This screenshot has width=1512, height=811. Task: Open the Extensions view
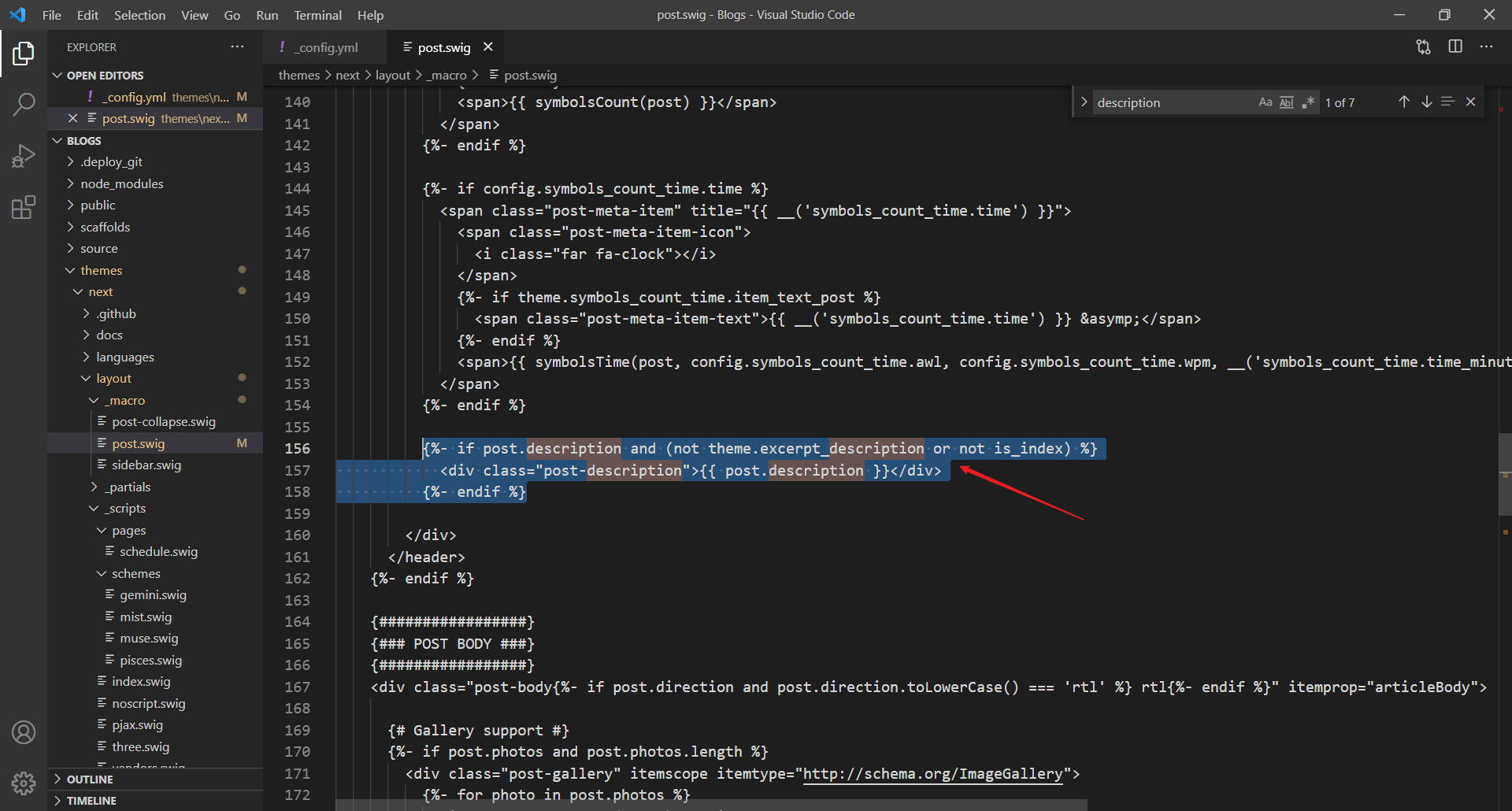pos(24,207)
